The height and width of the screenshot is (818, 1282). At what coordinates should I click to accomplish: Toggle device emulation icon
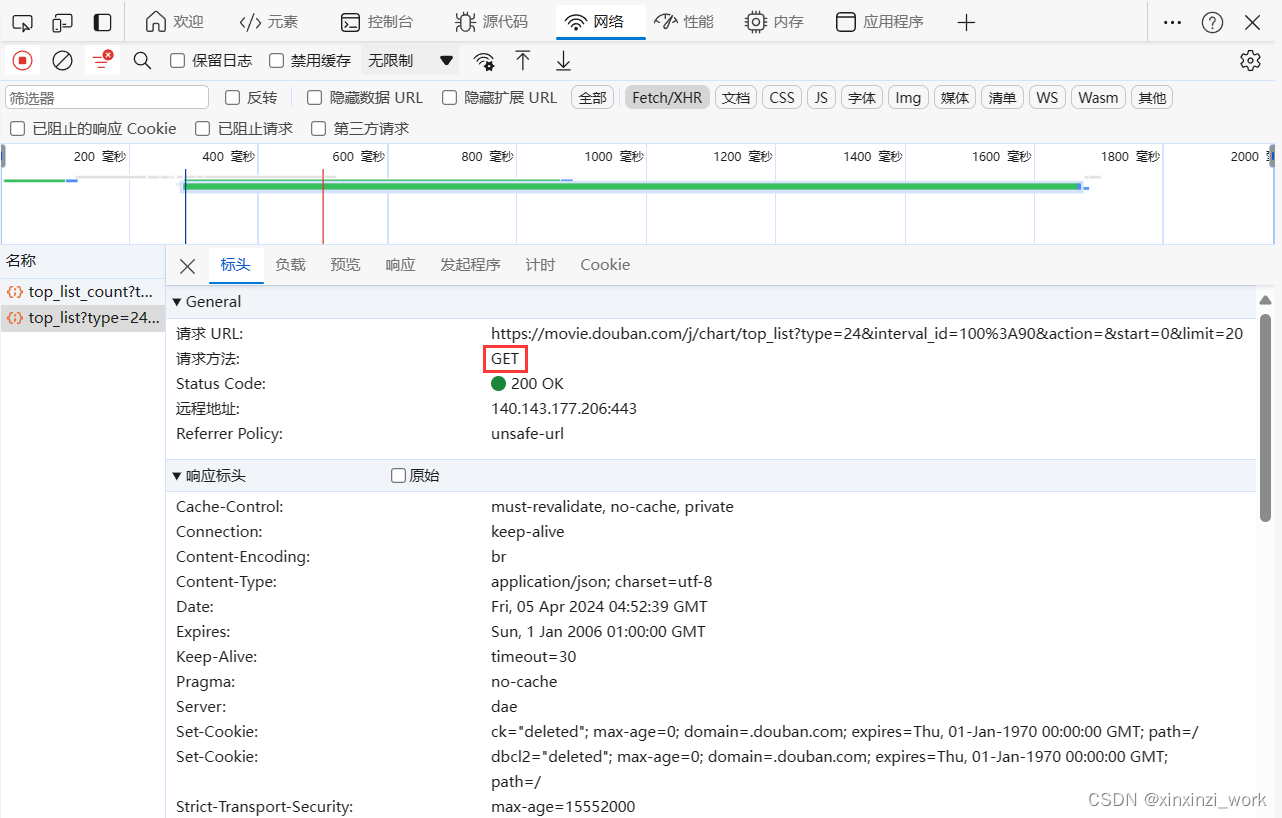[62, 22]
